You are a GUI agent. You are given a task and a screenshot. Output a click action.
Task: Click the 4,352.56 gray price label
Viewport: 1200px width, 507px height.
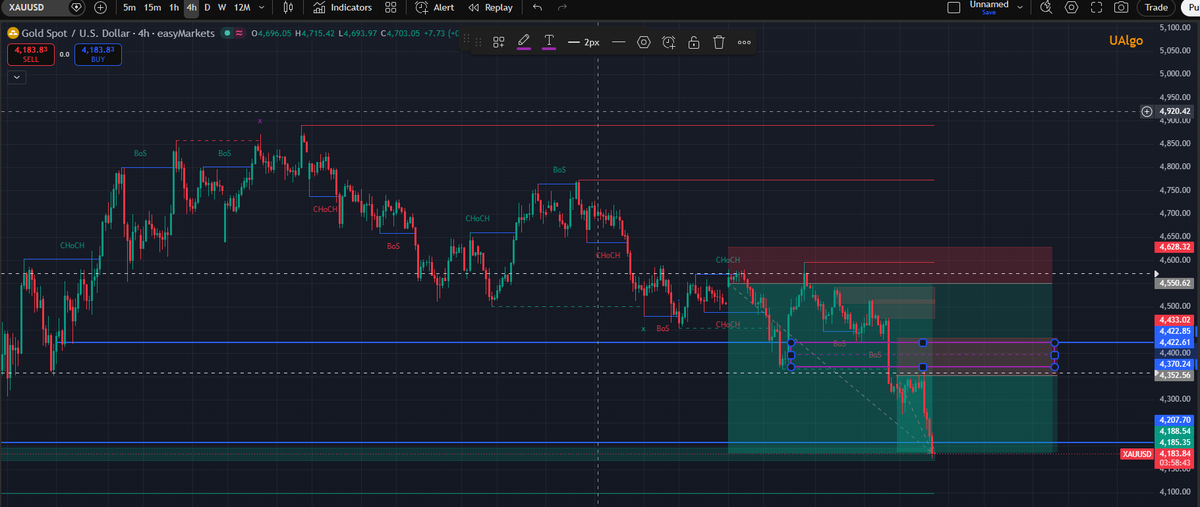1174,376
